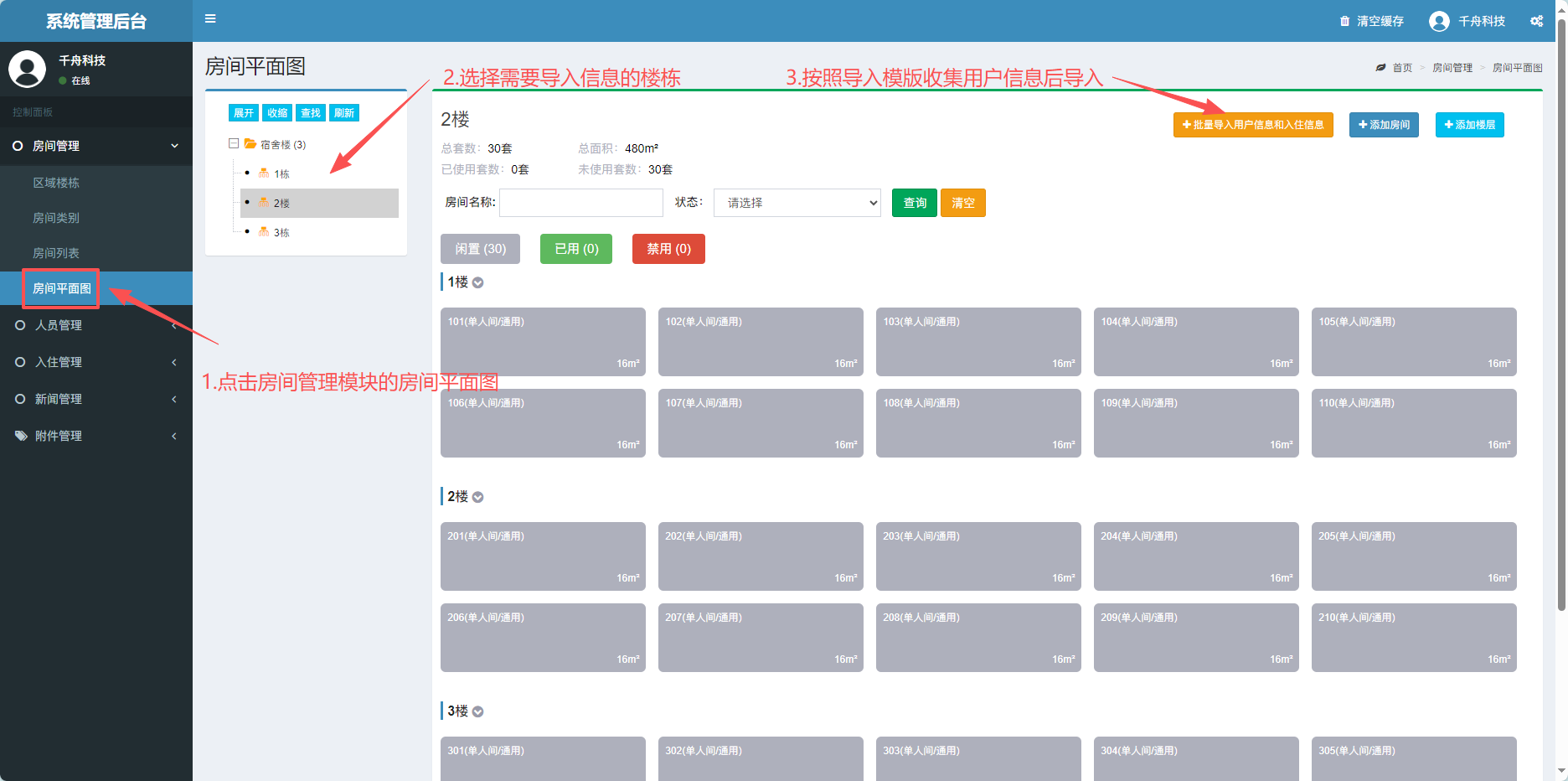Select building 3栋 in the tree
This screenshot has height=781, width=1568.
click(281, 233)
